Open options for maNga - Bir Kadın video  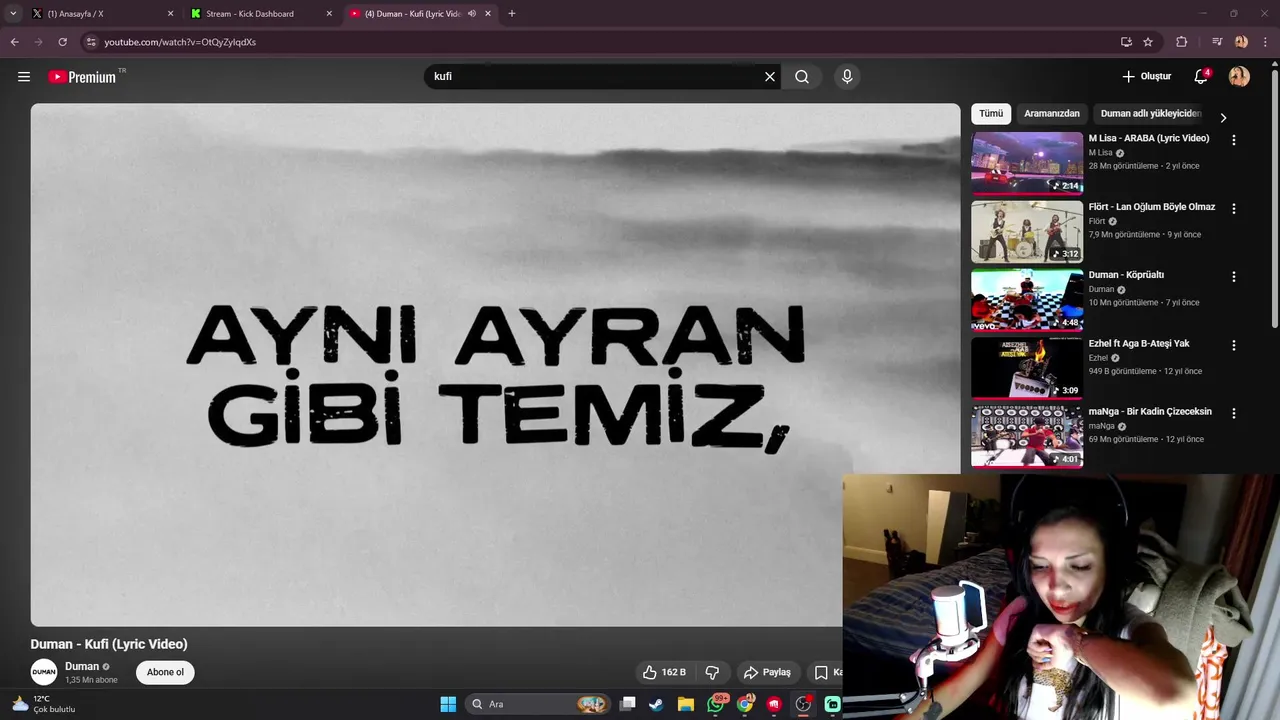tap(1234, 414)
